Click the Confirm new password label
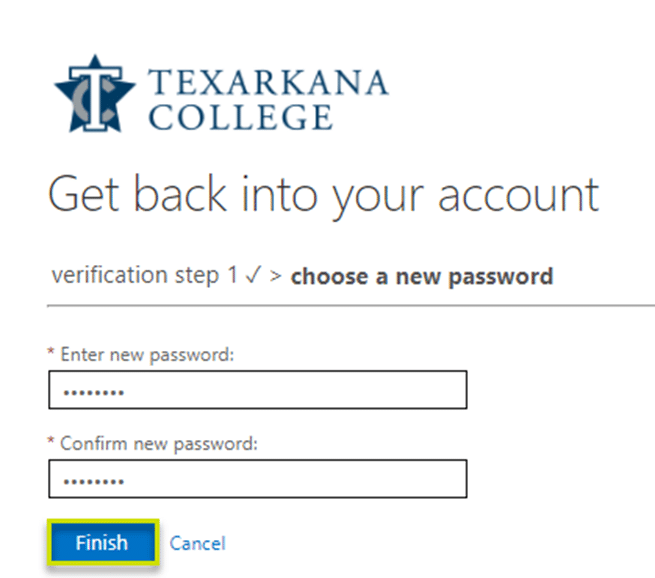The image size is (655, 578). [159, 444]
